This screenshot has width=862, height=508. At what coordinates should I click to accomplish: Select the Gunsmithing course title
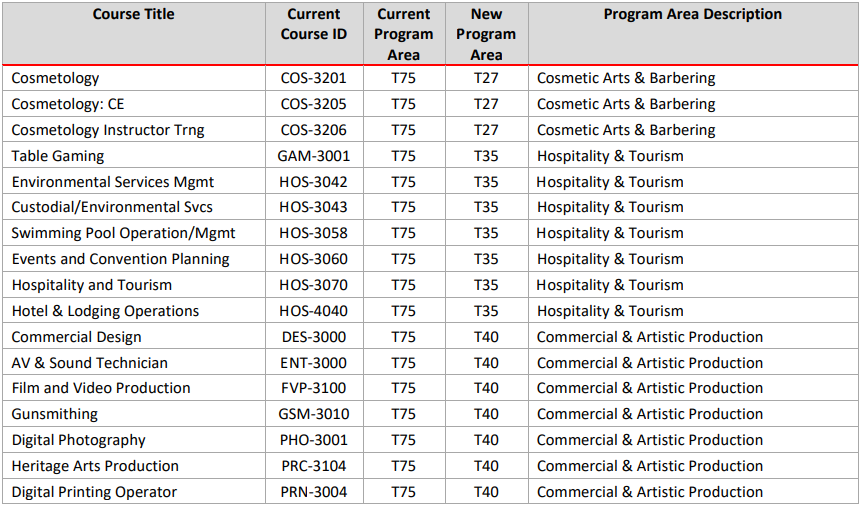55,414
